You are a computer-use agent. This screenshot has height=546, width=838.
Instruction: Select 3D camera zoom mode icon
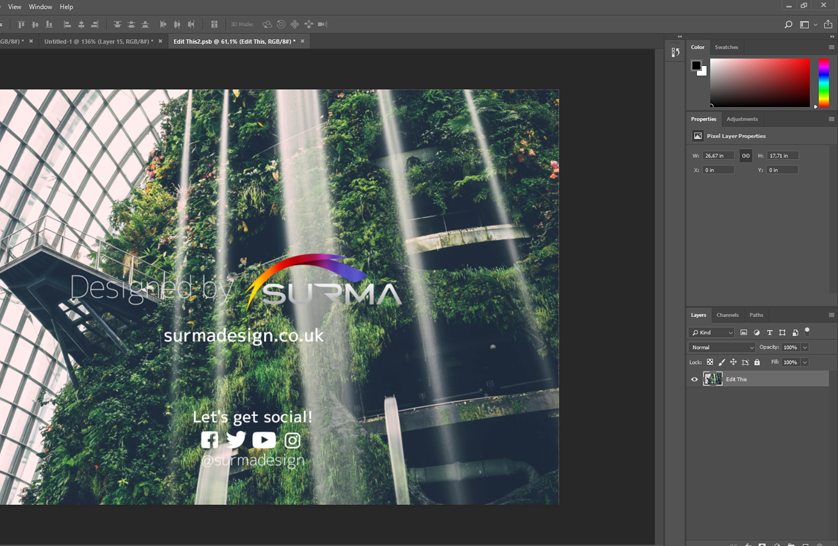coord(323,24)
